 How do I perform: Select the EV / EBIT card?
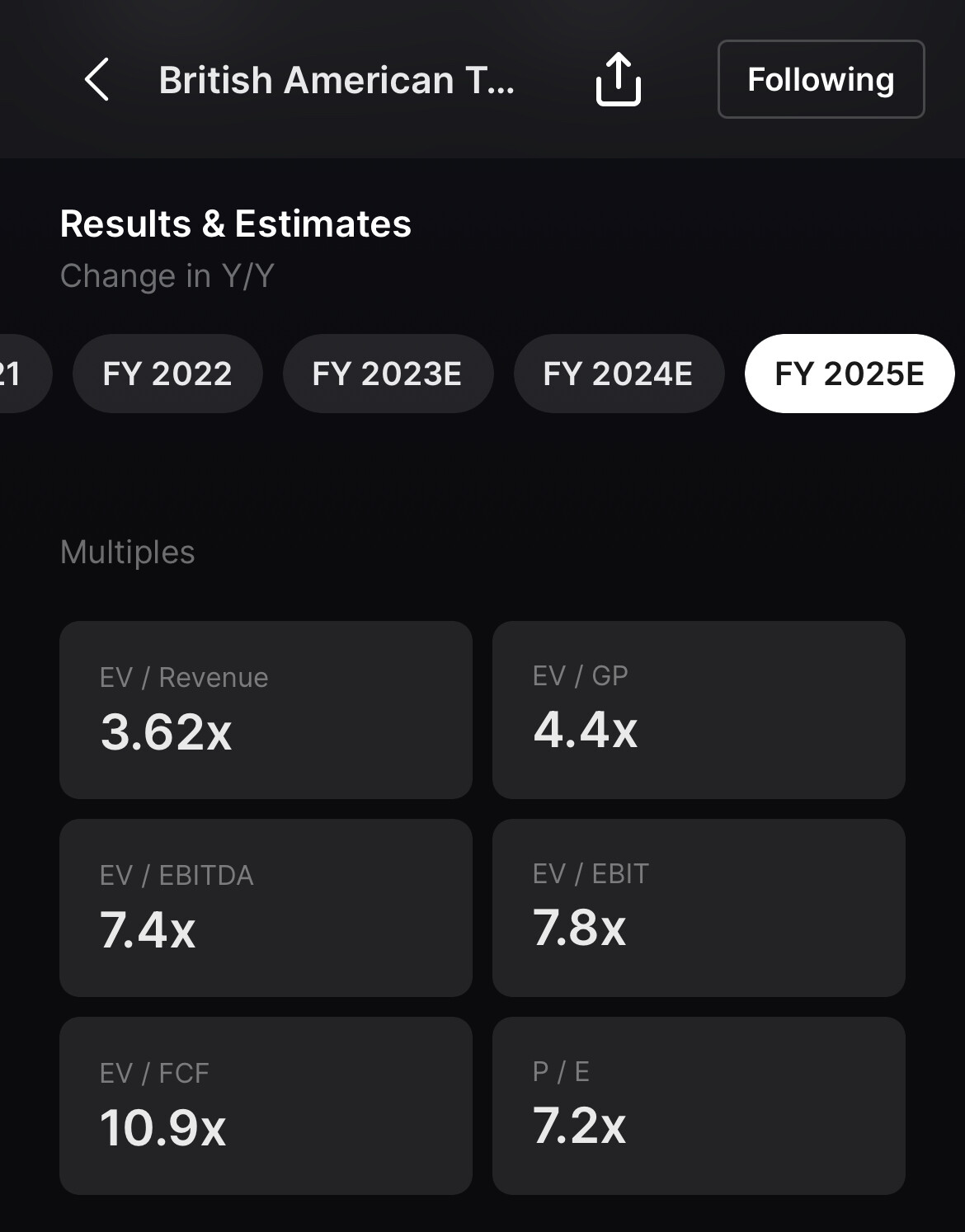click(x=699, y=907)
